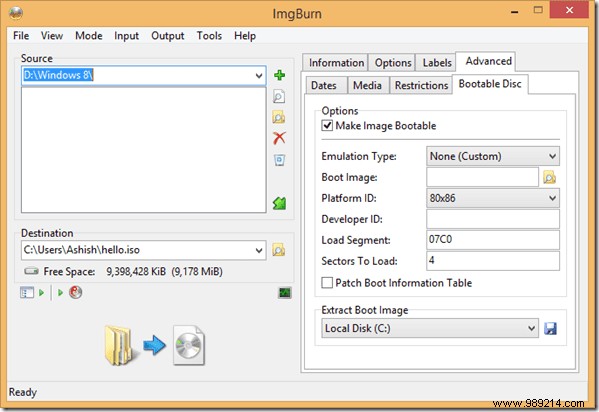Switch to the Media sub-tab
Image resolution: width=599 pixels, height=412 pixels.
[x=367, y=85]
